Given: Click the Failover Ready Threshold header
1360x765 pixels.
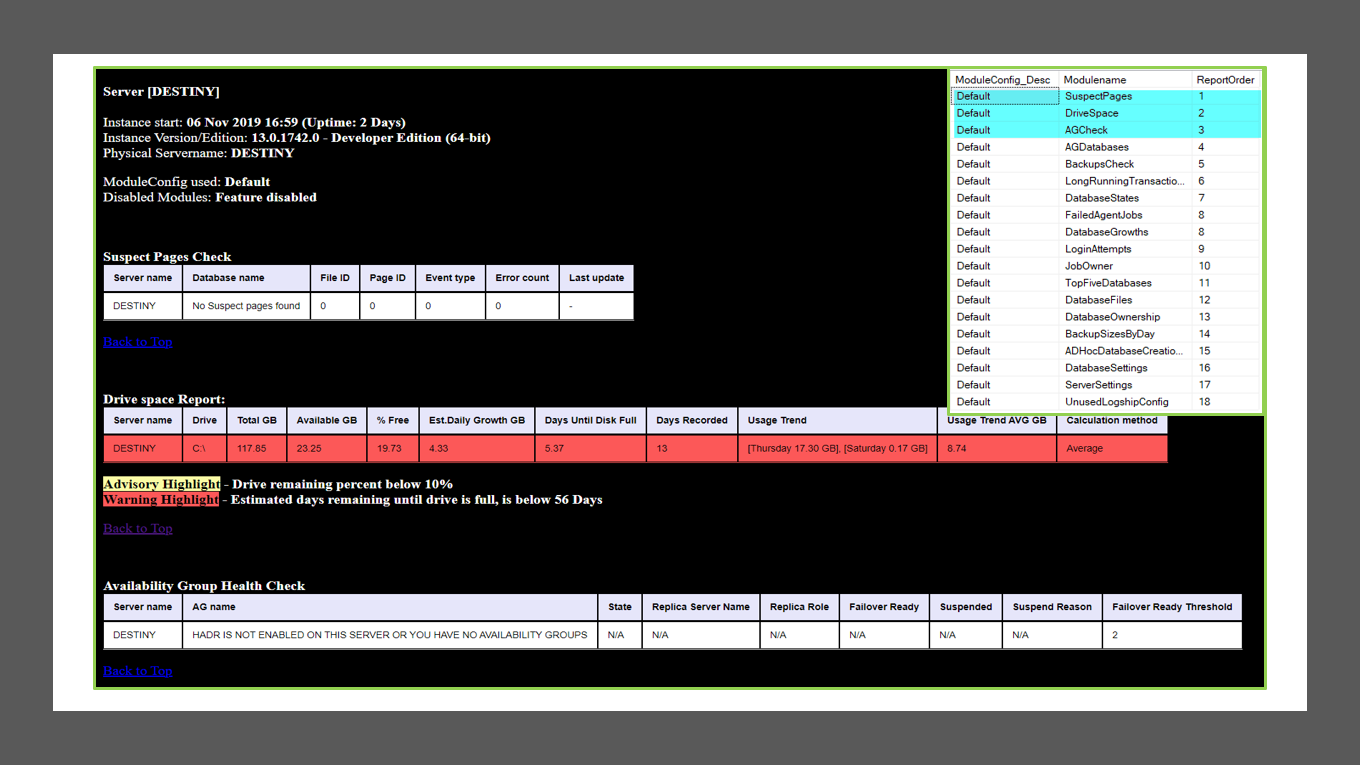Looking at the screenshot, I should [1172, 607].
